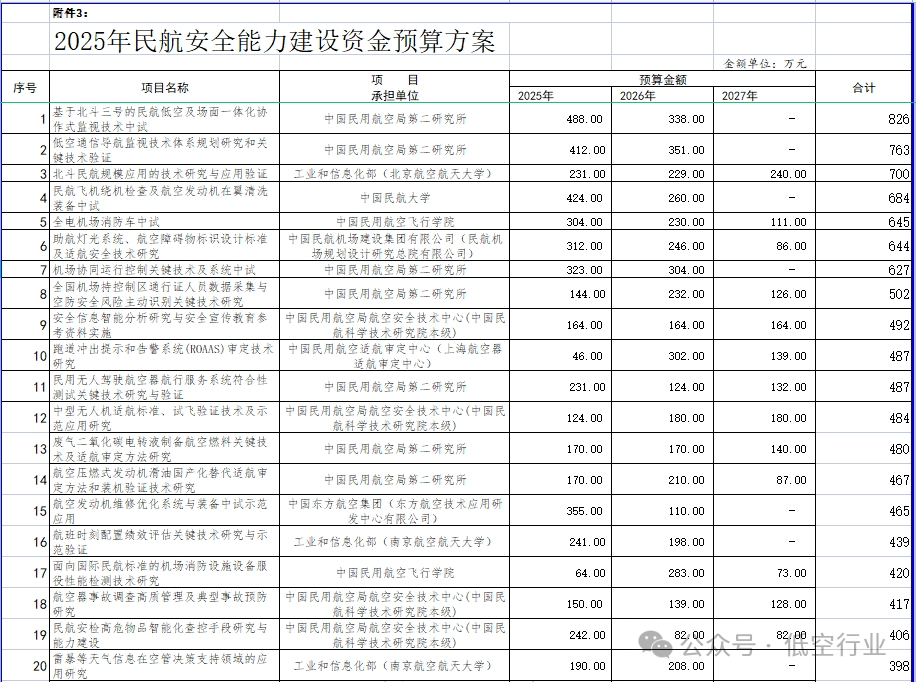
Task: Click the 424.00 value in row 4
Action: point(561,198)
